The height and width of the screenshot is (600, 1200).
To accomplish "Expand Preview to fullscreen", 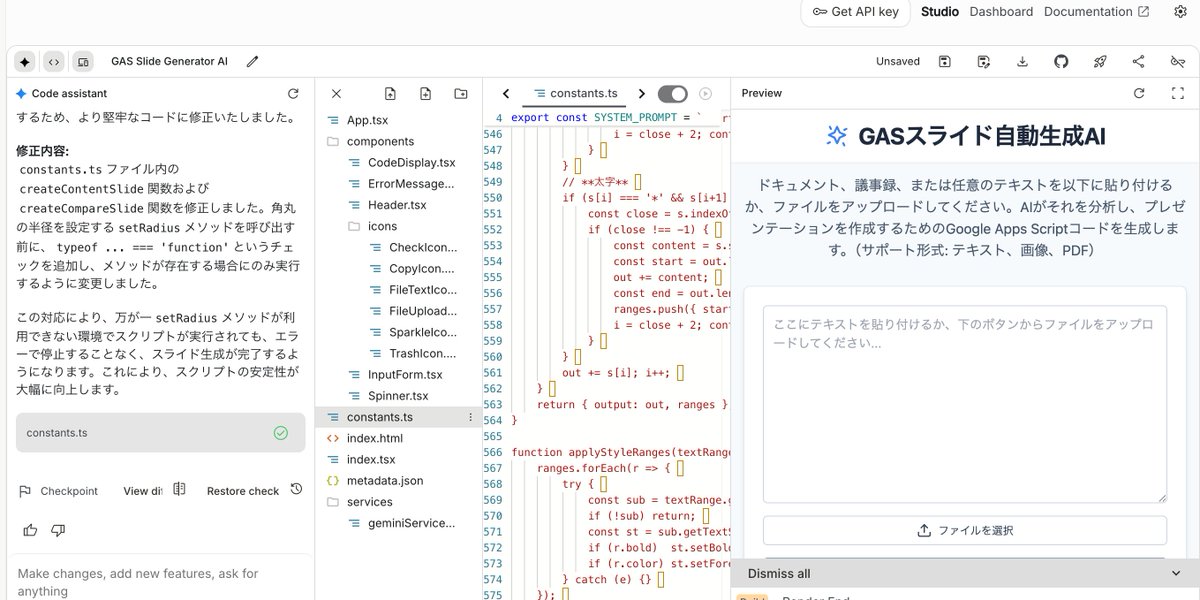I will 1178,93.
